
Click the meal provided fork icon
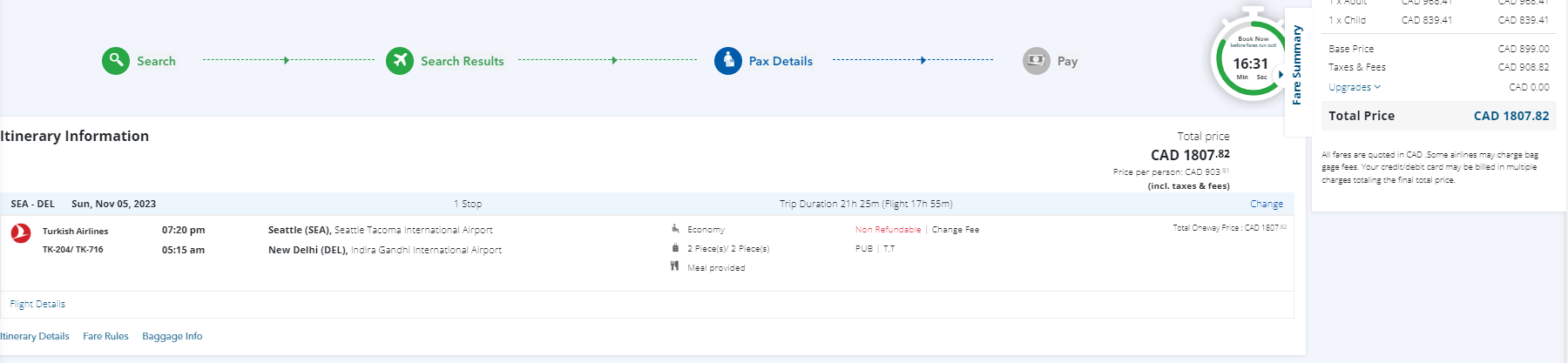(675, 266)
